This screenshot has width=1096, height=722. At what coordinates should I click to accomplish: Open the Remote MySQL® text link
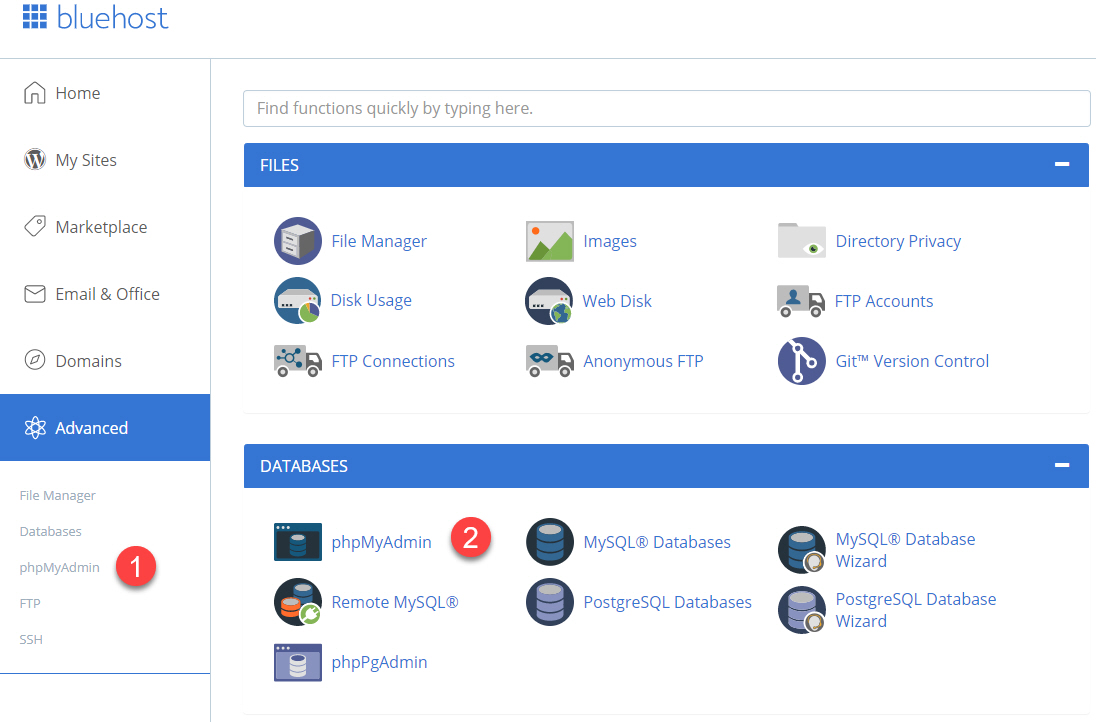tap(395, 602)
